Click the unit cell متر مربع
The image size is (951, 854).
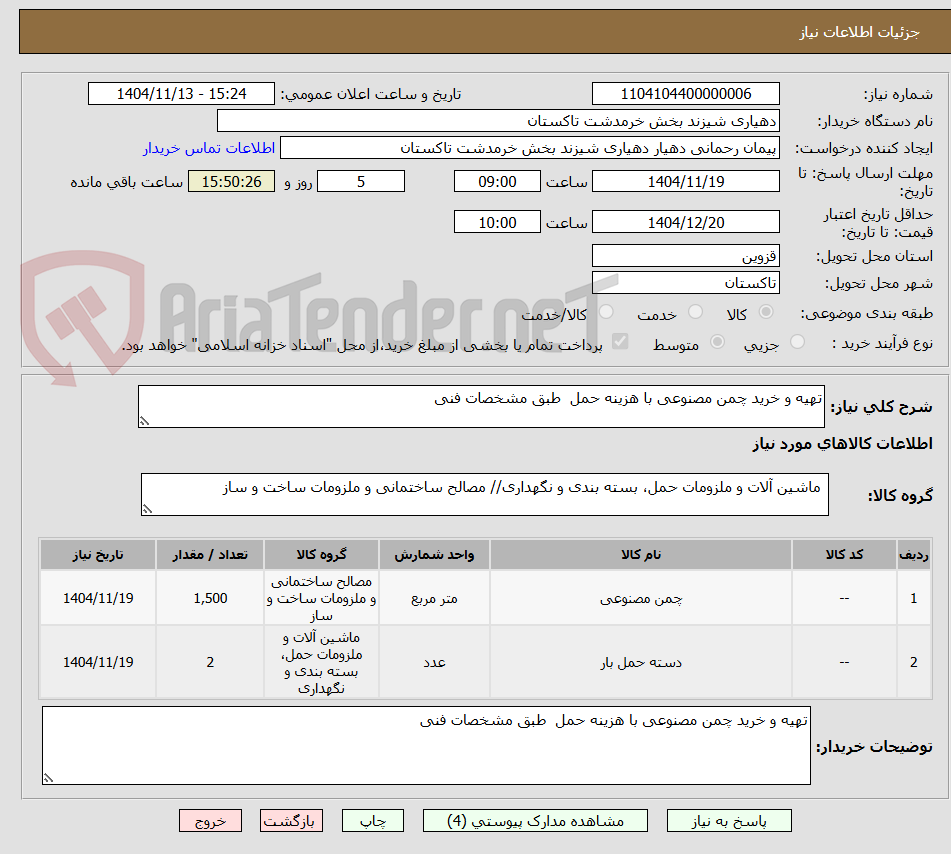point(434,599)
